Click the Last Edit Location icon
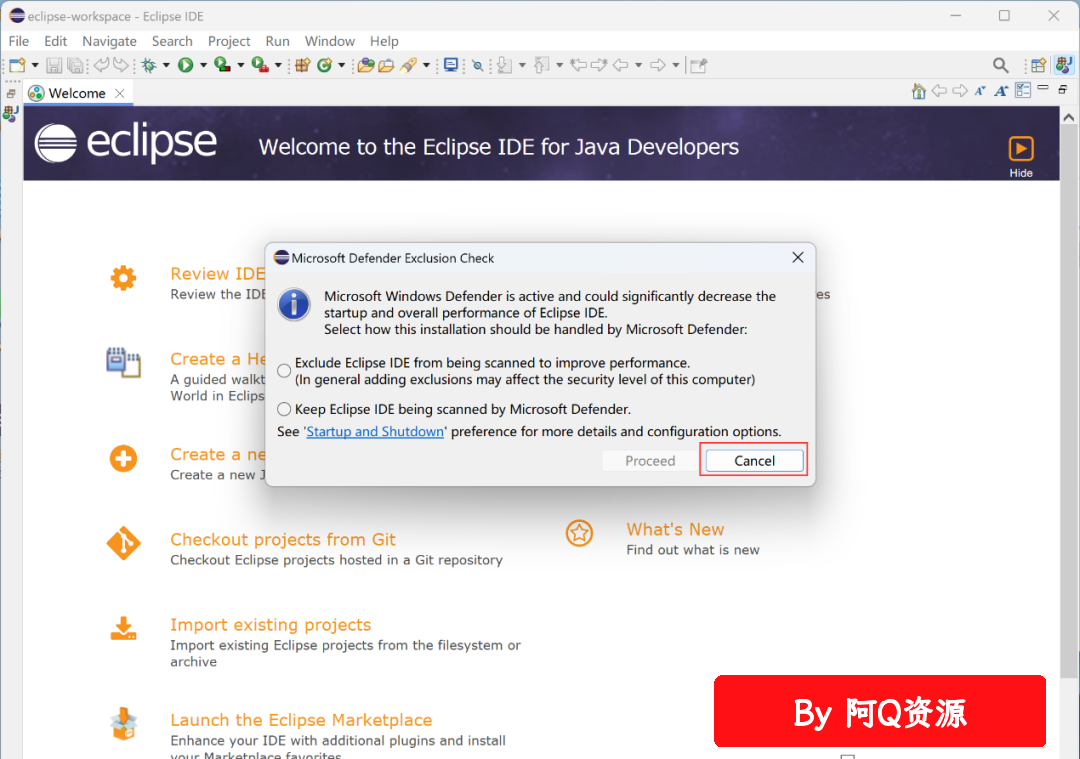Image resolution: width=1080 pixels, height=759 pixels. coord(579,65)
